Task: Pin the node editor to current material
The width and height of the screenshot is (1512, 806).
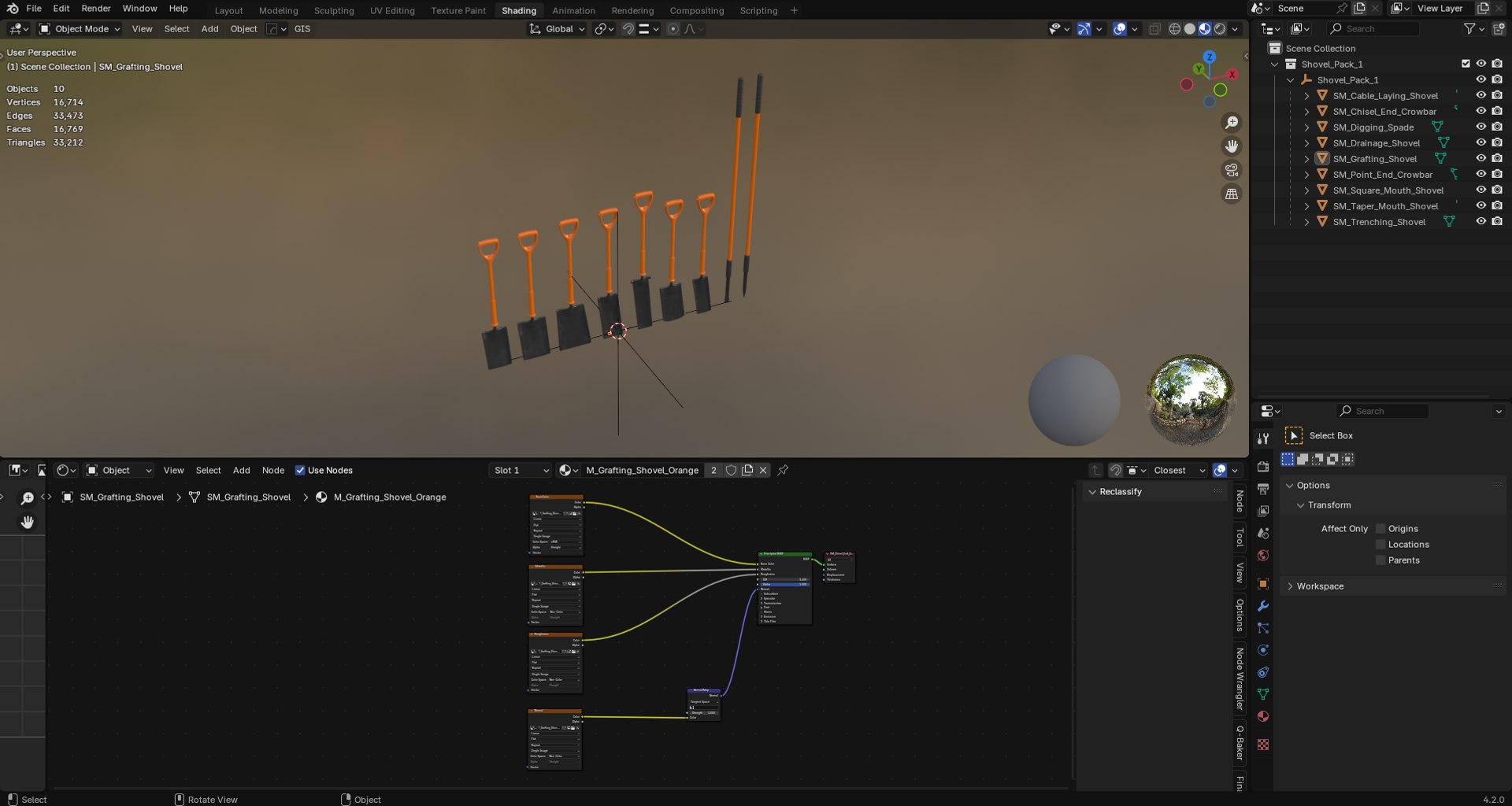Action: (783, 471)
